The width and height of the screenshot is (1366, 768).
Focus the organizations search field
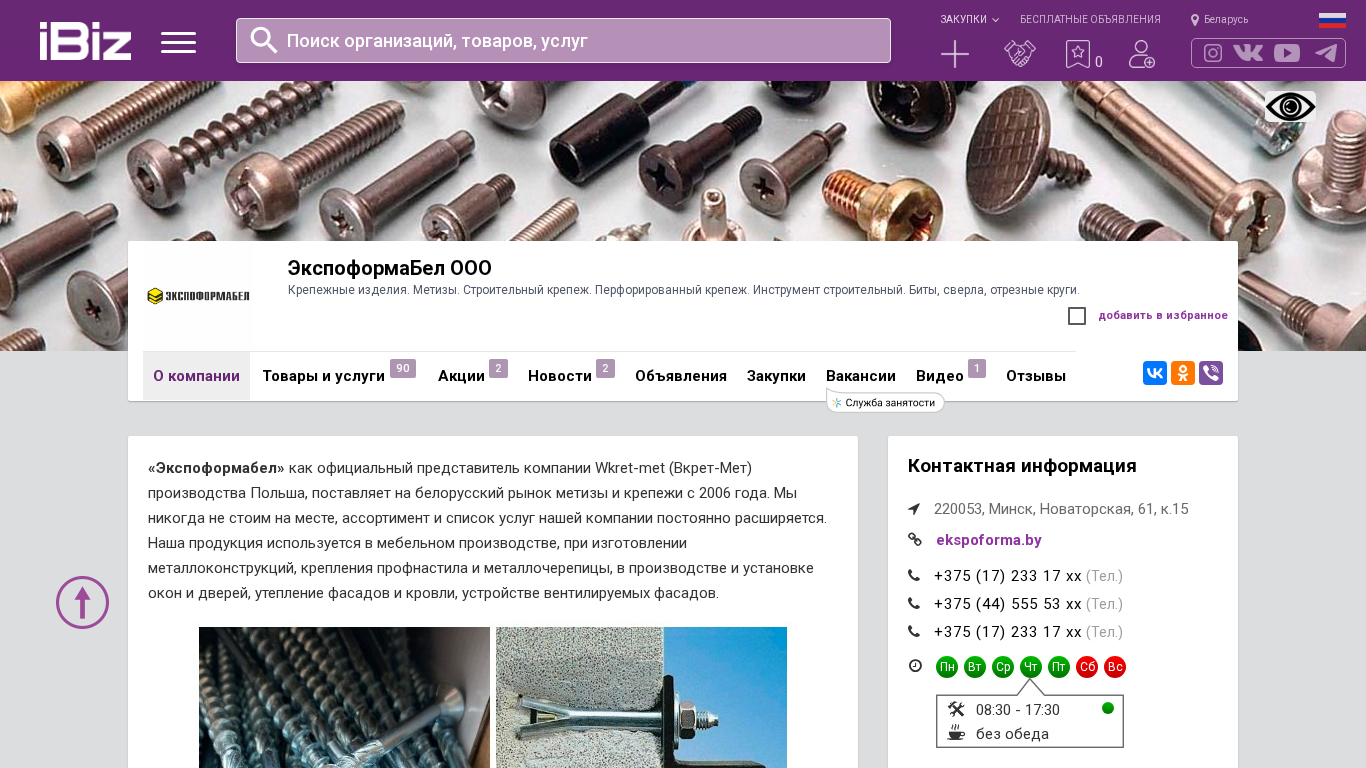pos(563,40)
